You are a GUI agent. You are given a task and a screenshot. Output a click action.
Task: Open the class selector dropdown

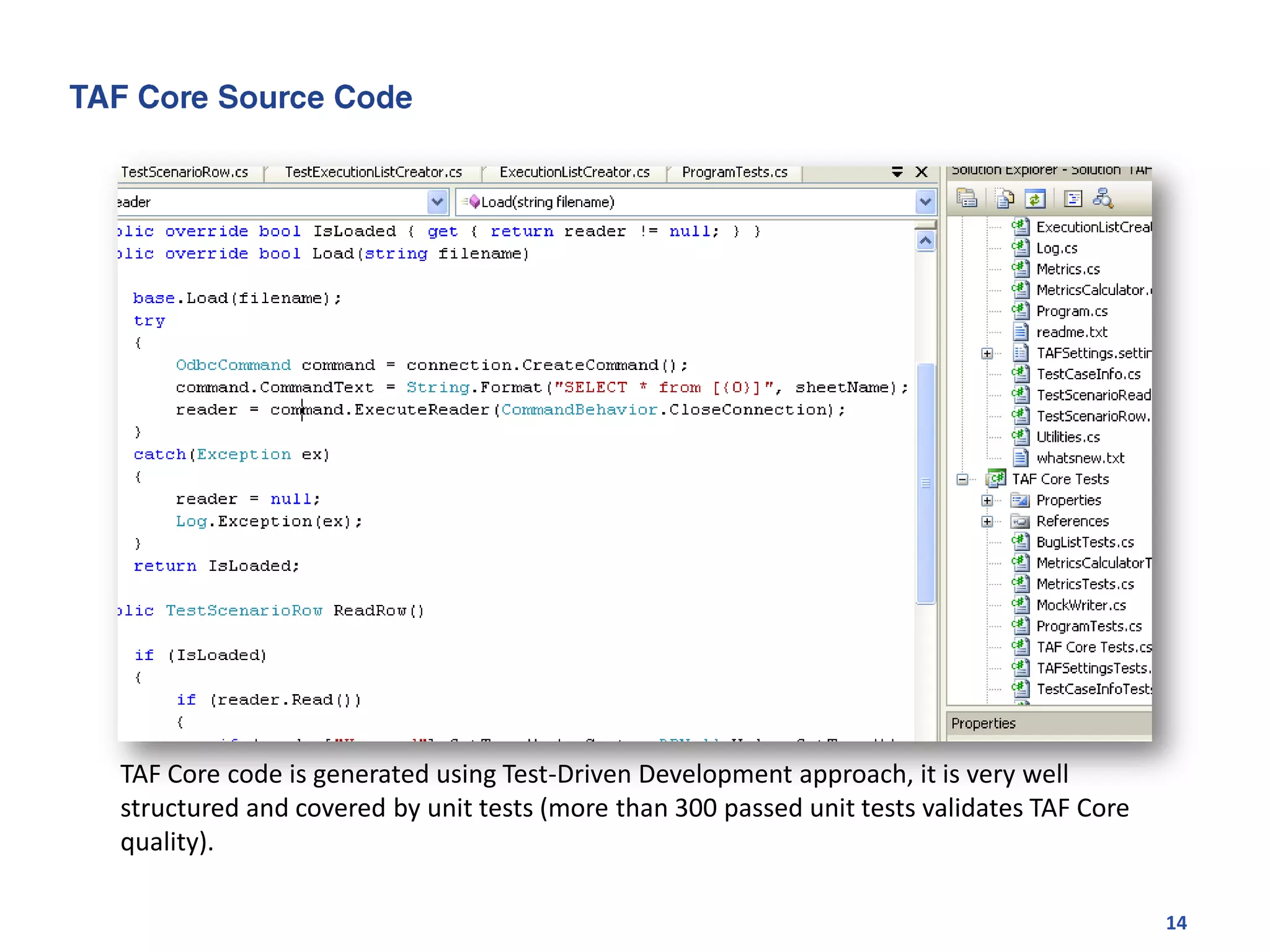coord(437,201)
